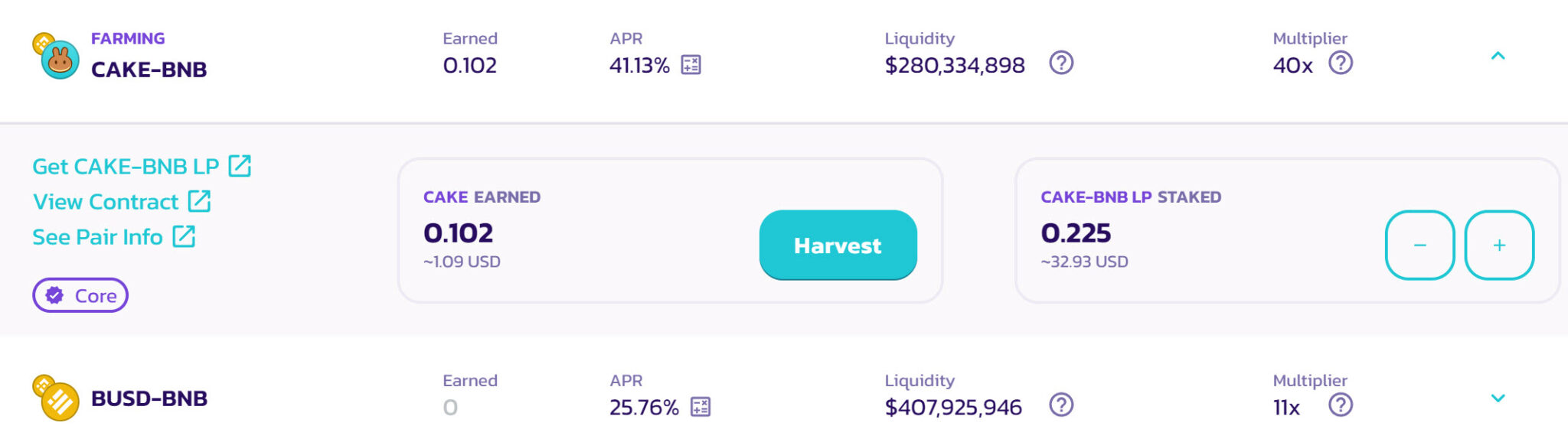Viewport: 1568px width, 439px height.
Task: Click BUSD-BNB liquidity help question mark
Action: [1061, 405]
